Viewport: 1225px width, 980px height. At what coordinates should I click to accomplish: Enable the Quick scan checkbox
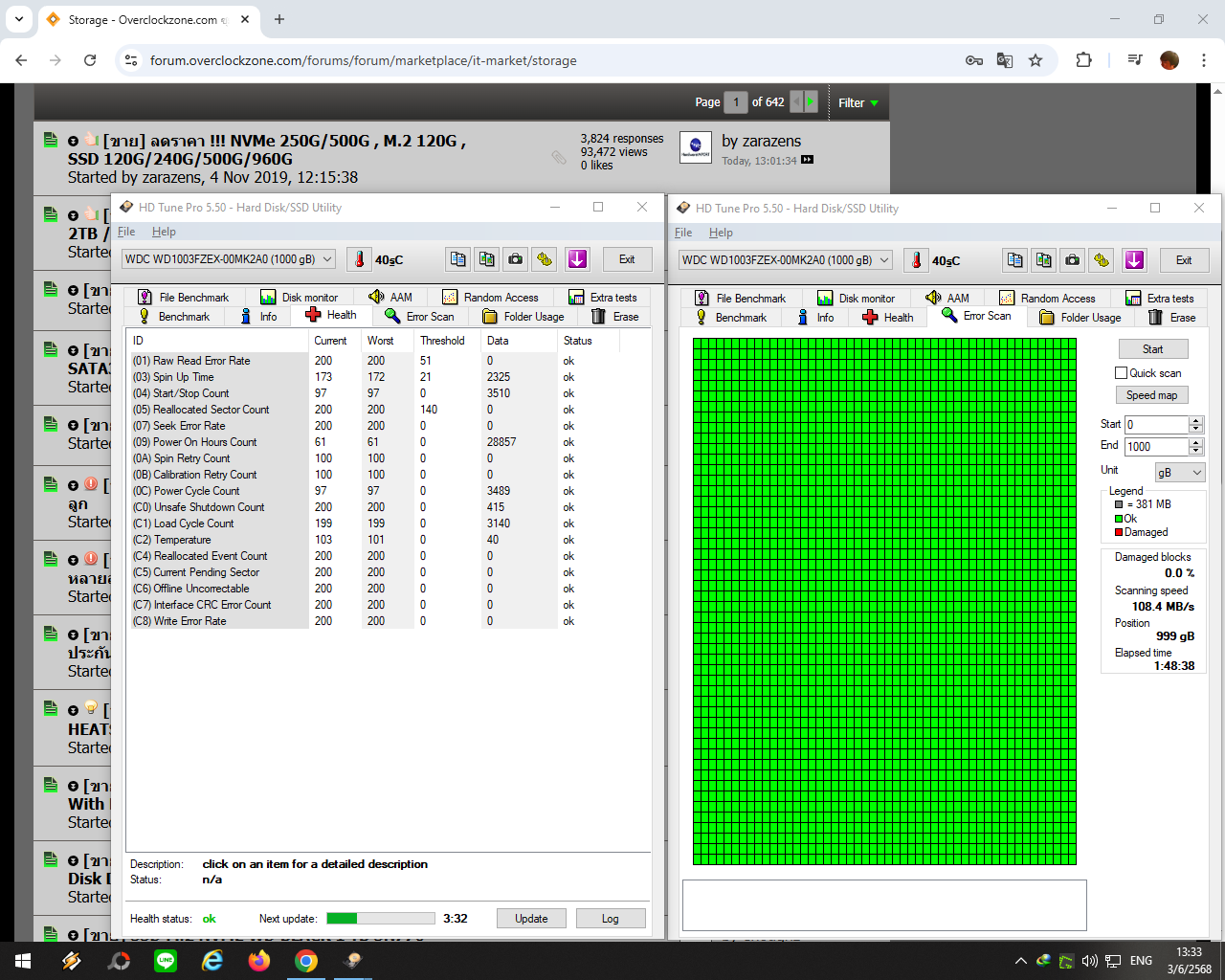click(x=1121, y=373)
